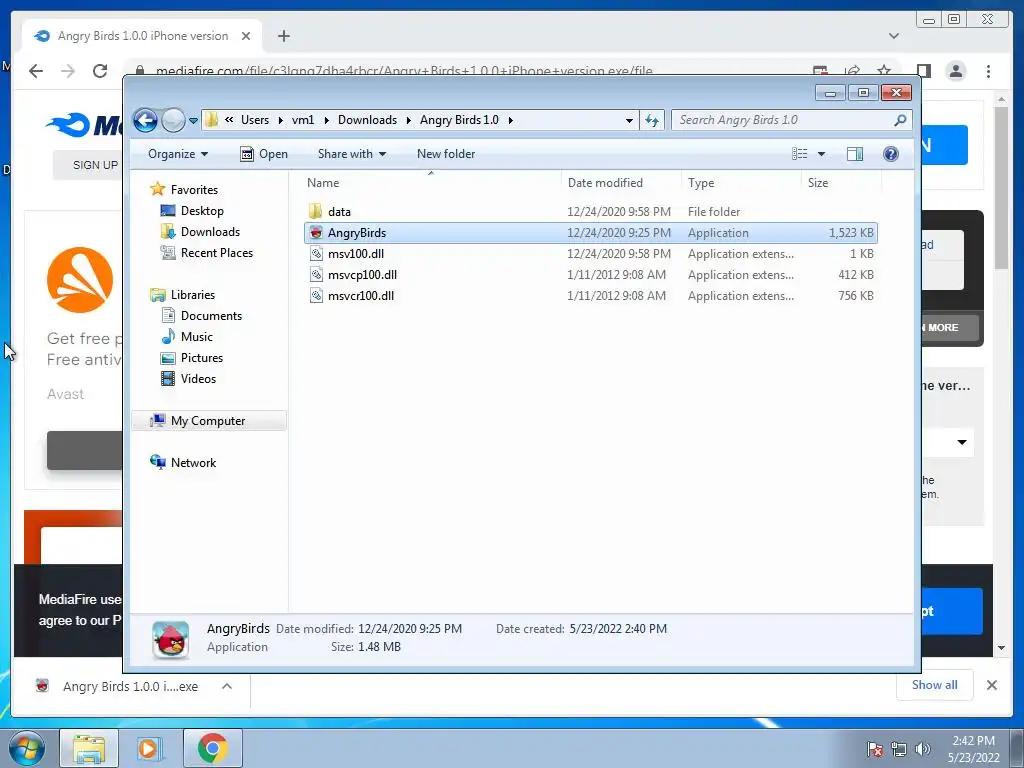Viewport: 1024px width, 768px height.
Task: Select the data folder icon
Action: 315,212
